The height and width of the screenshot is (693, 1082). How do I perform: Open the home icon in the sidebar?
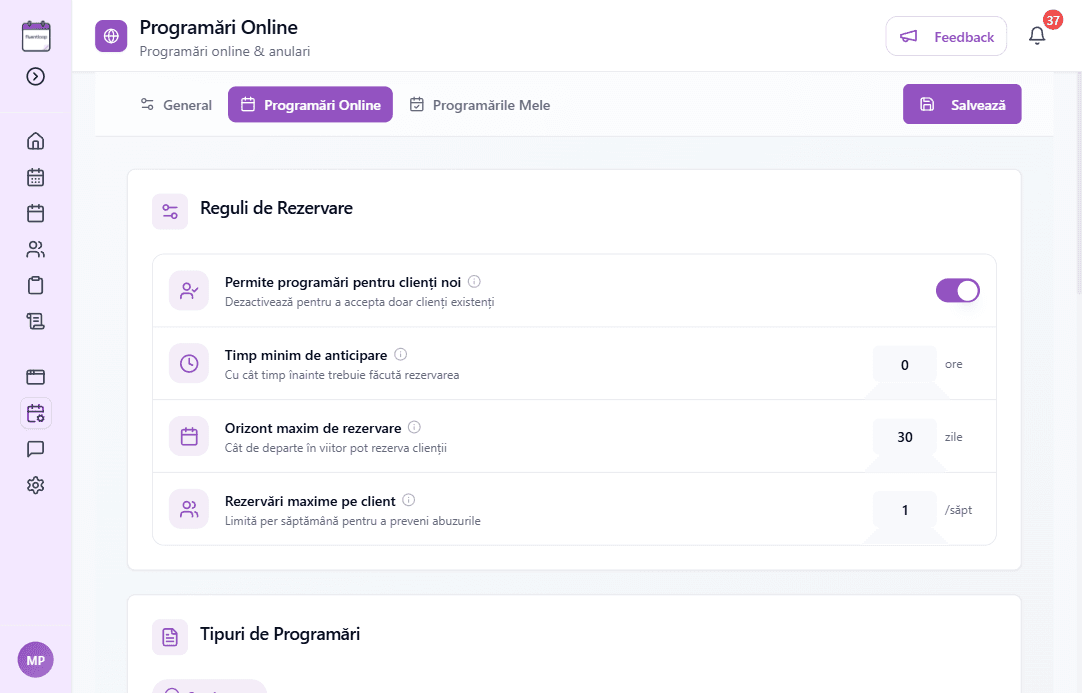pyautogui.click(x=35, y=141)
